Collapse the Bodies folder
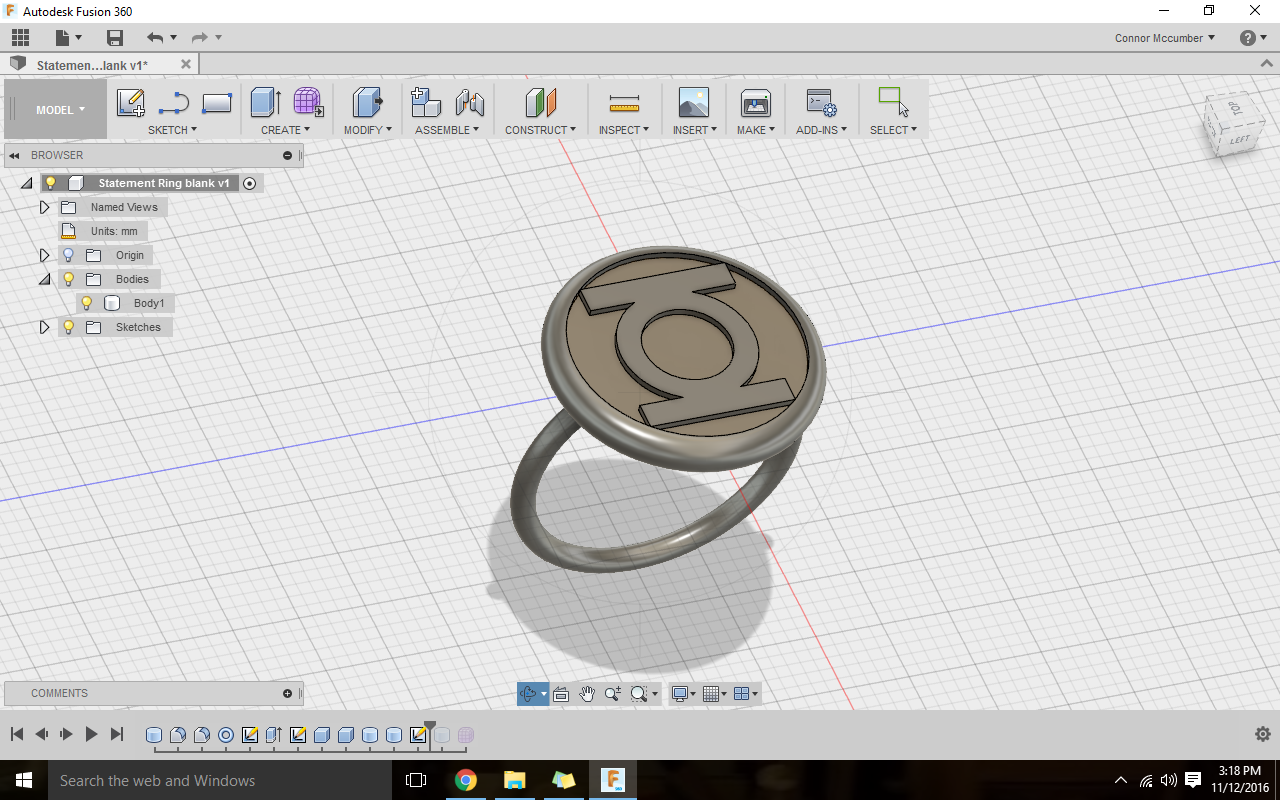 44,279
